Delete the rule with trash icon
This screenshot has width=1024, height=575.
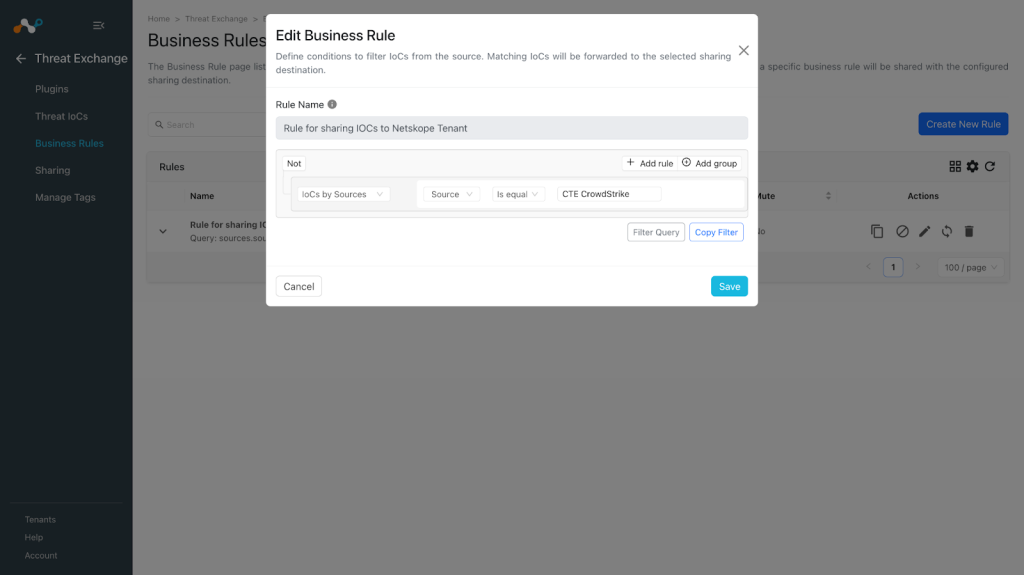point(969,231)
